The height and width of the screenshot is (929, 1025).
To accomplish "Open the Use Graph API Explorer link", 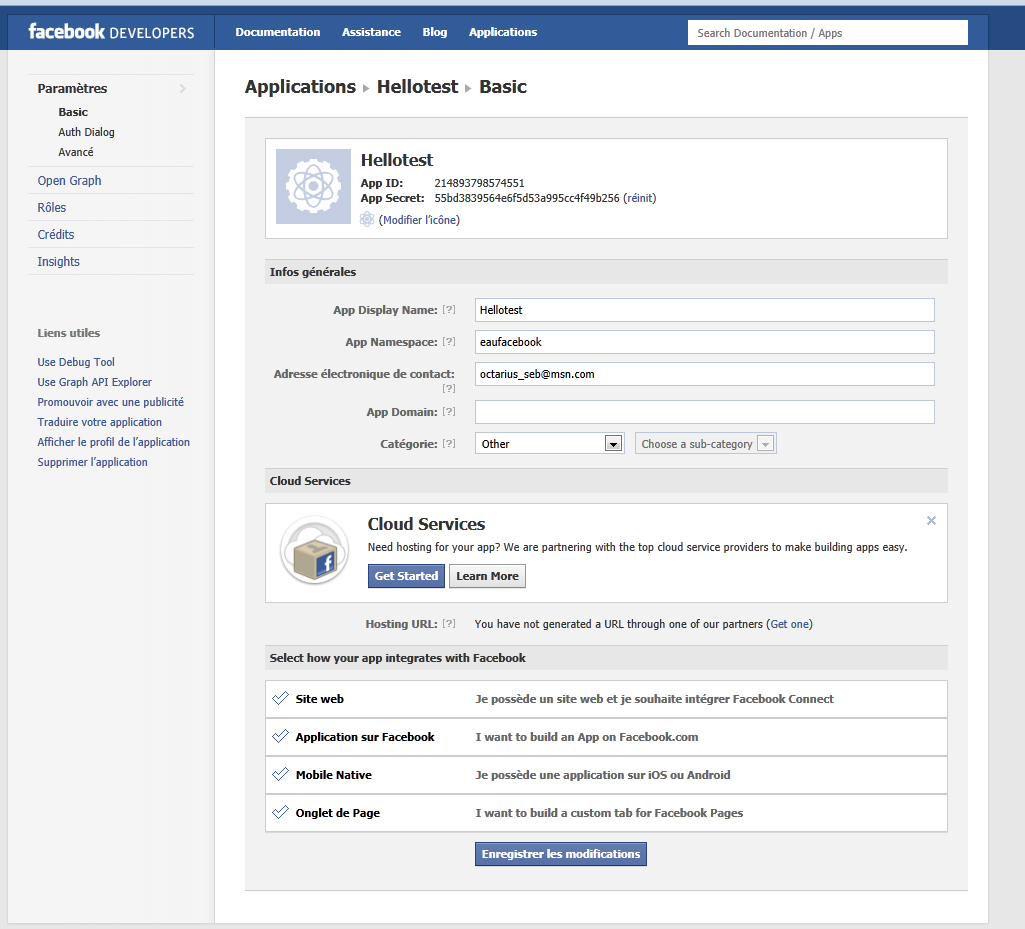I will [94, 382].
